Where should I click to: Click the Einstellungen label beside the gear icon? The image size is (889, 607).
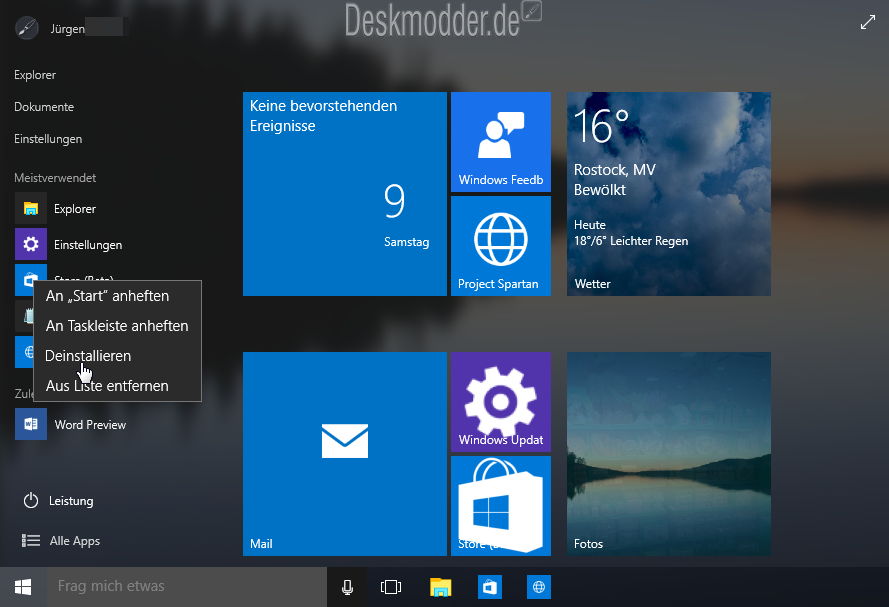tap(88, 245)
